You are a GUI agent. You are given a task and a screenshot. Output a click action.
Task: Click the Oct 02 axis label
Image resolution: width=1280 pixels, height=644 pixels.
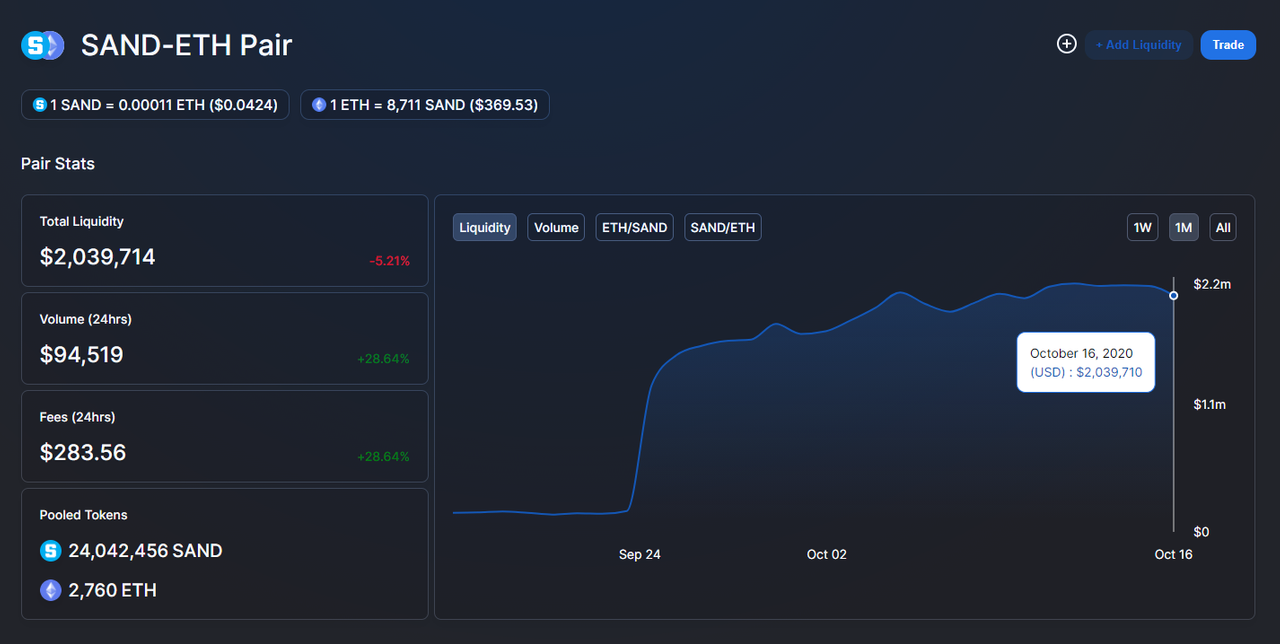tap(827, 554)
